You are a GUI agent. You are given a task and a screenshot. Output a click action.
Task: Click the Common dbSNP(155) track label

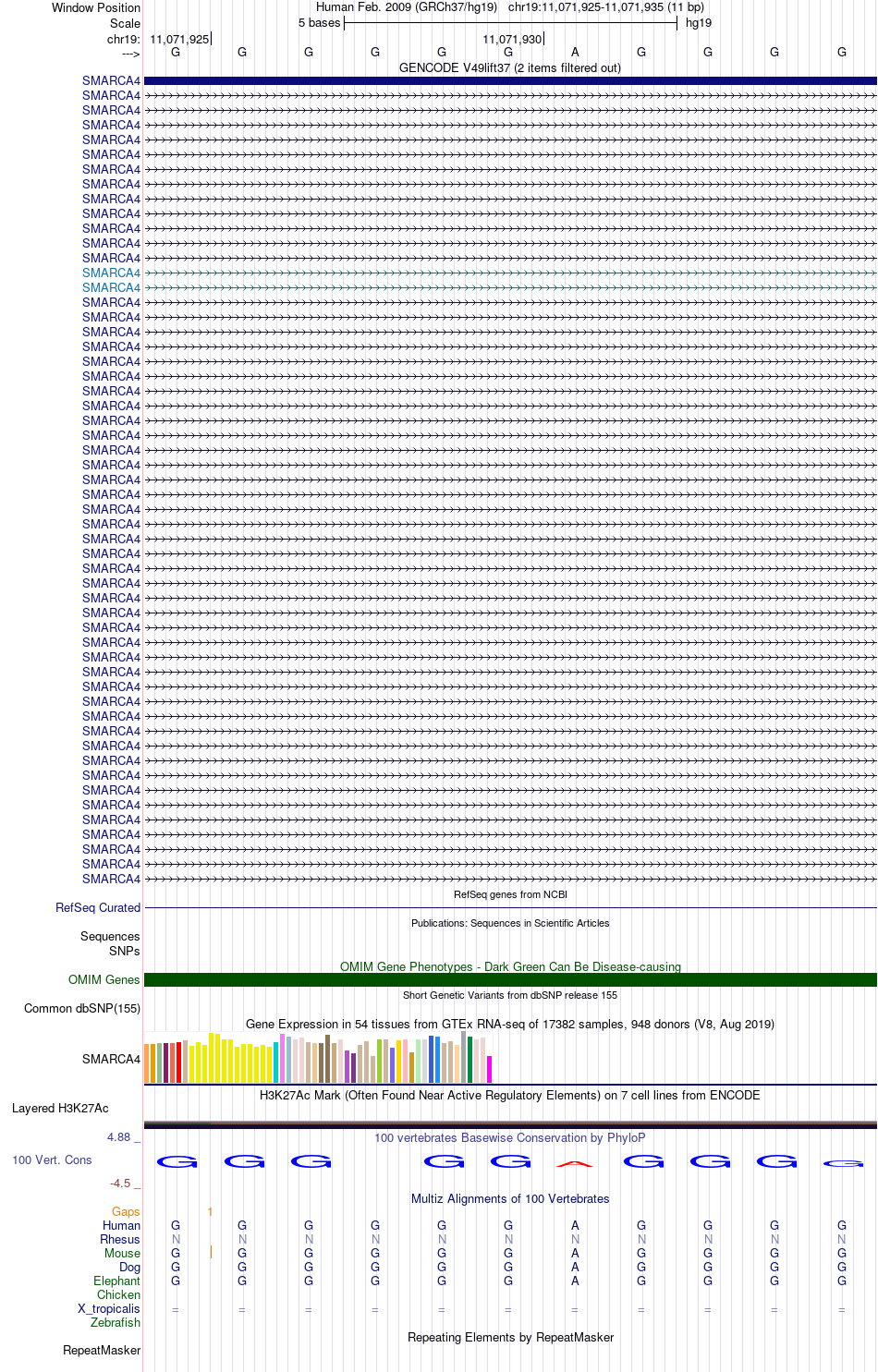pyautogui.click(x=82, y=1008)
